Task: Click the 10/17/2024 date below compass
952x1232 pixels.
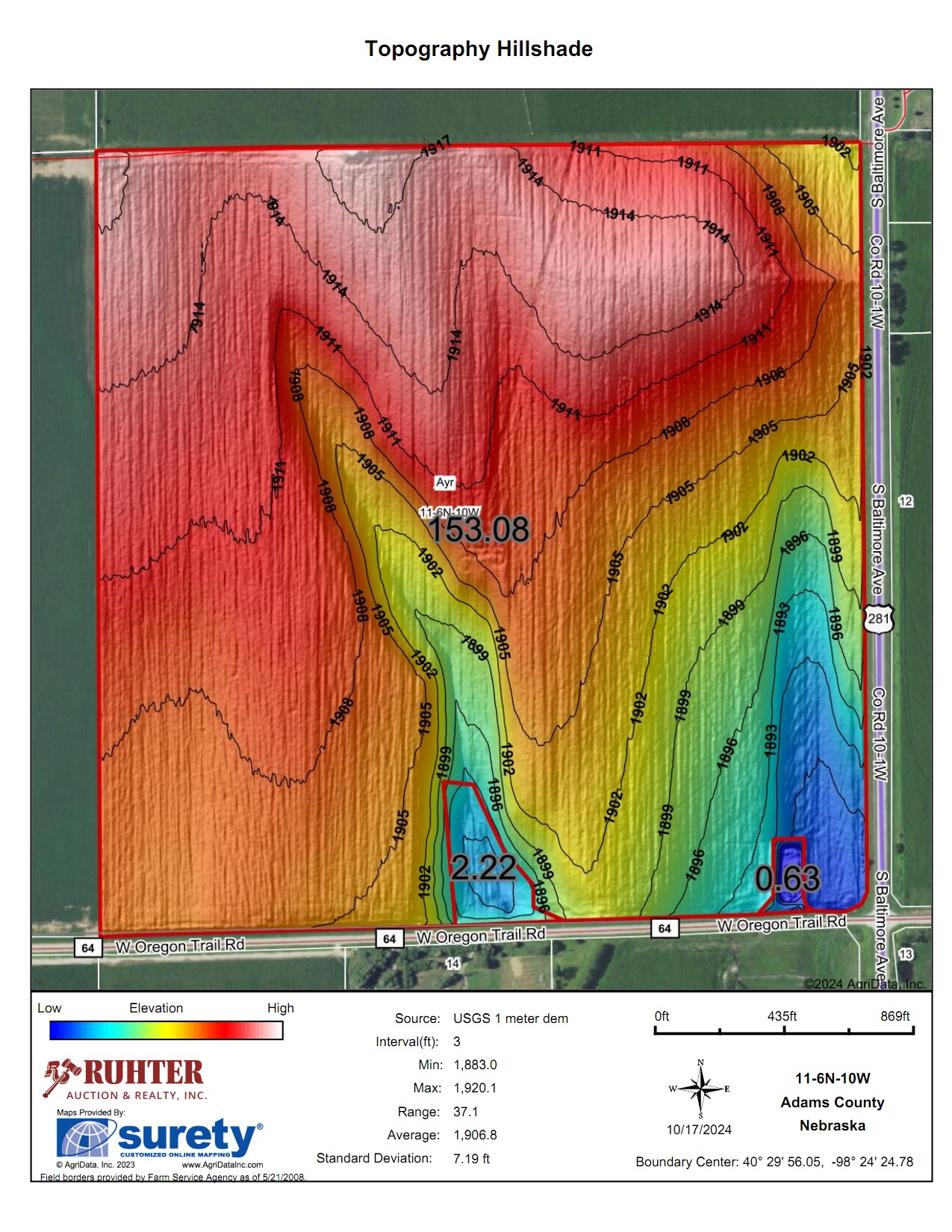Action: click(x=699, y=1130)
